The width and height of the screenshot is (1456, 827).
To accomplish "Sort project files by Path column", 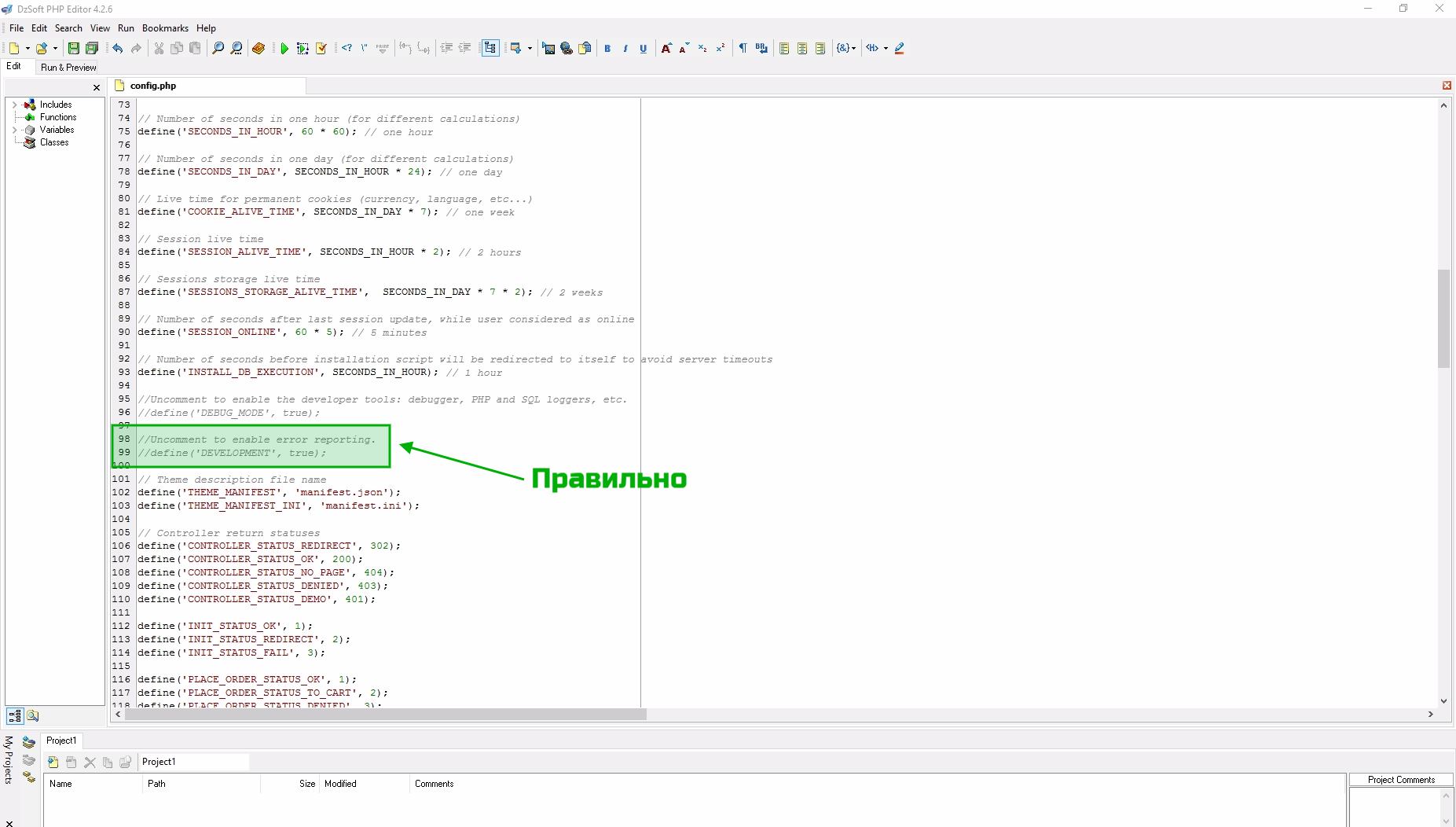I will (x=201, y=784).
